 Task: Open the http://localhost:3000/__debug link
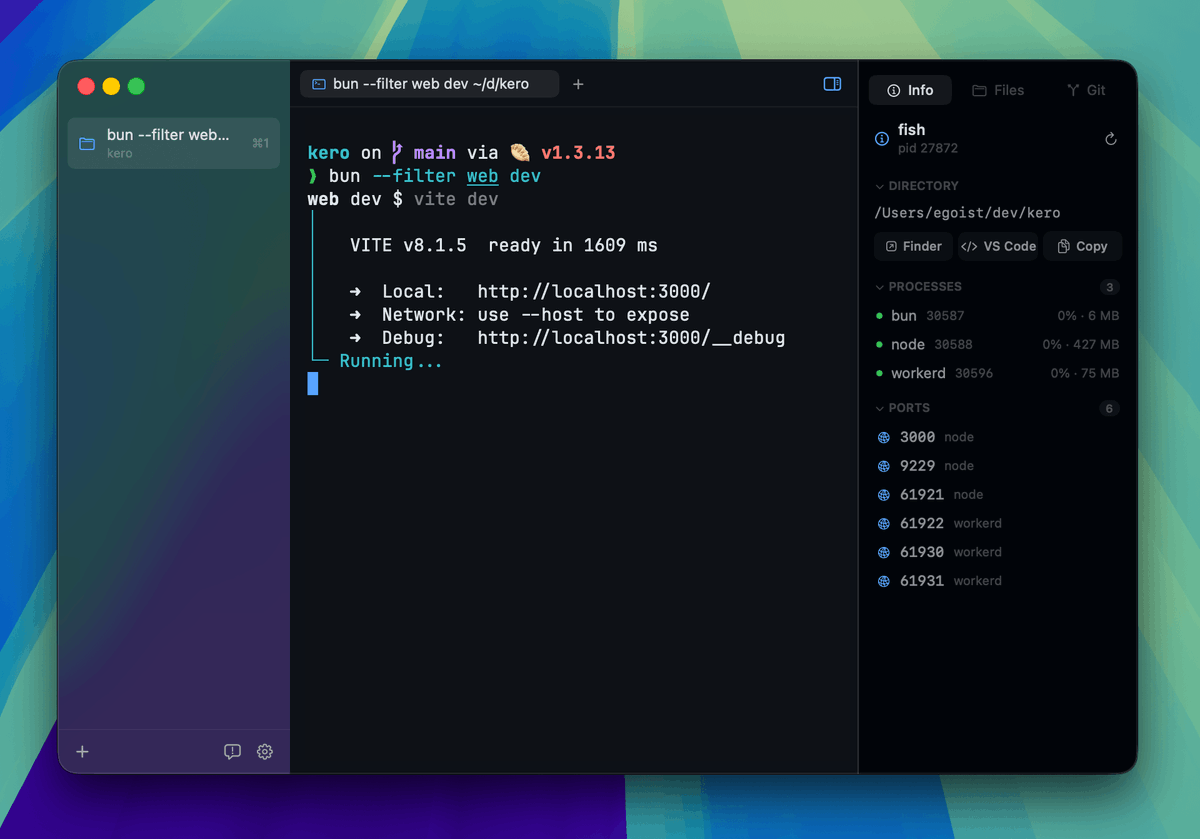[631, 338]
